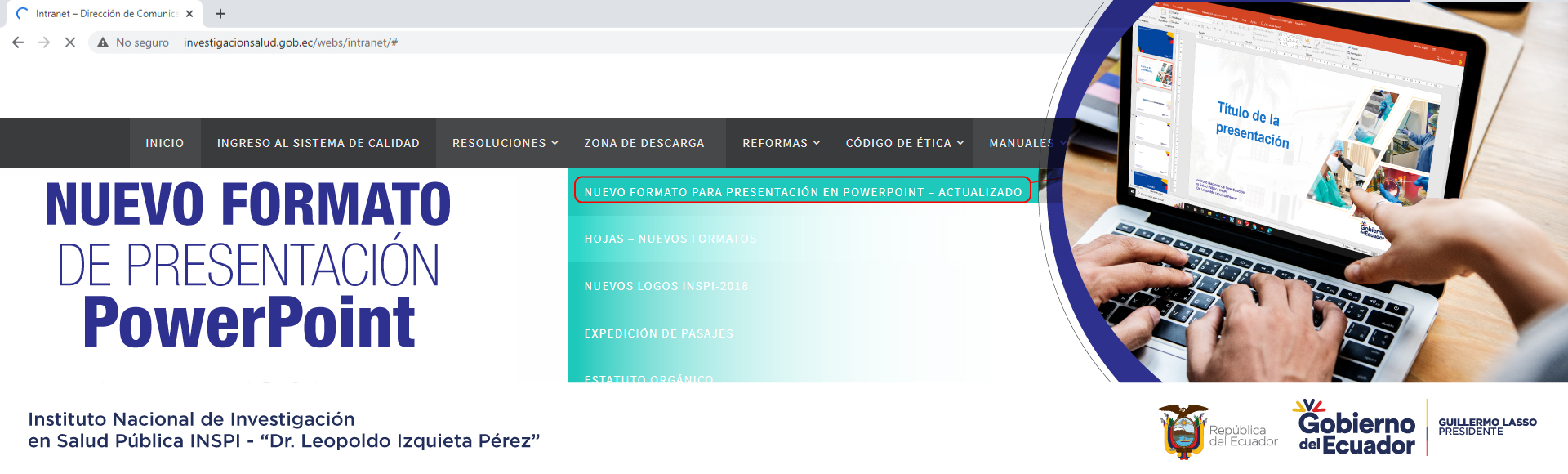Click the Instituto Nacional de Investigación footer text
1568x474 pixels.
[x=284, y=431]
